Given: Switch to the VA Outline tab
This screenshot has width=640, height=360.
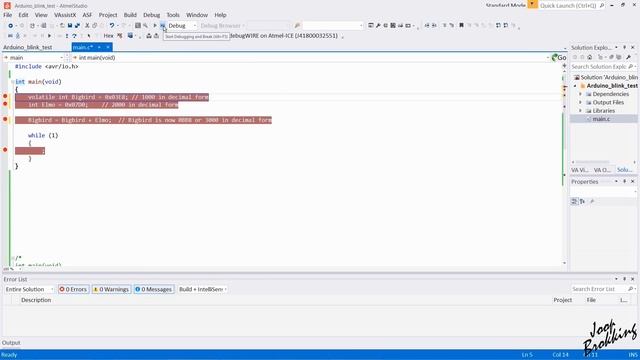Looking at the screenshot, I should [x=602, y=170].
